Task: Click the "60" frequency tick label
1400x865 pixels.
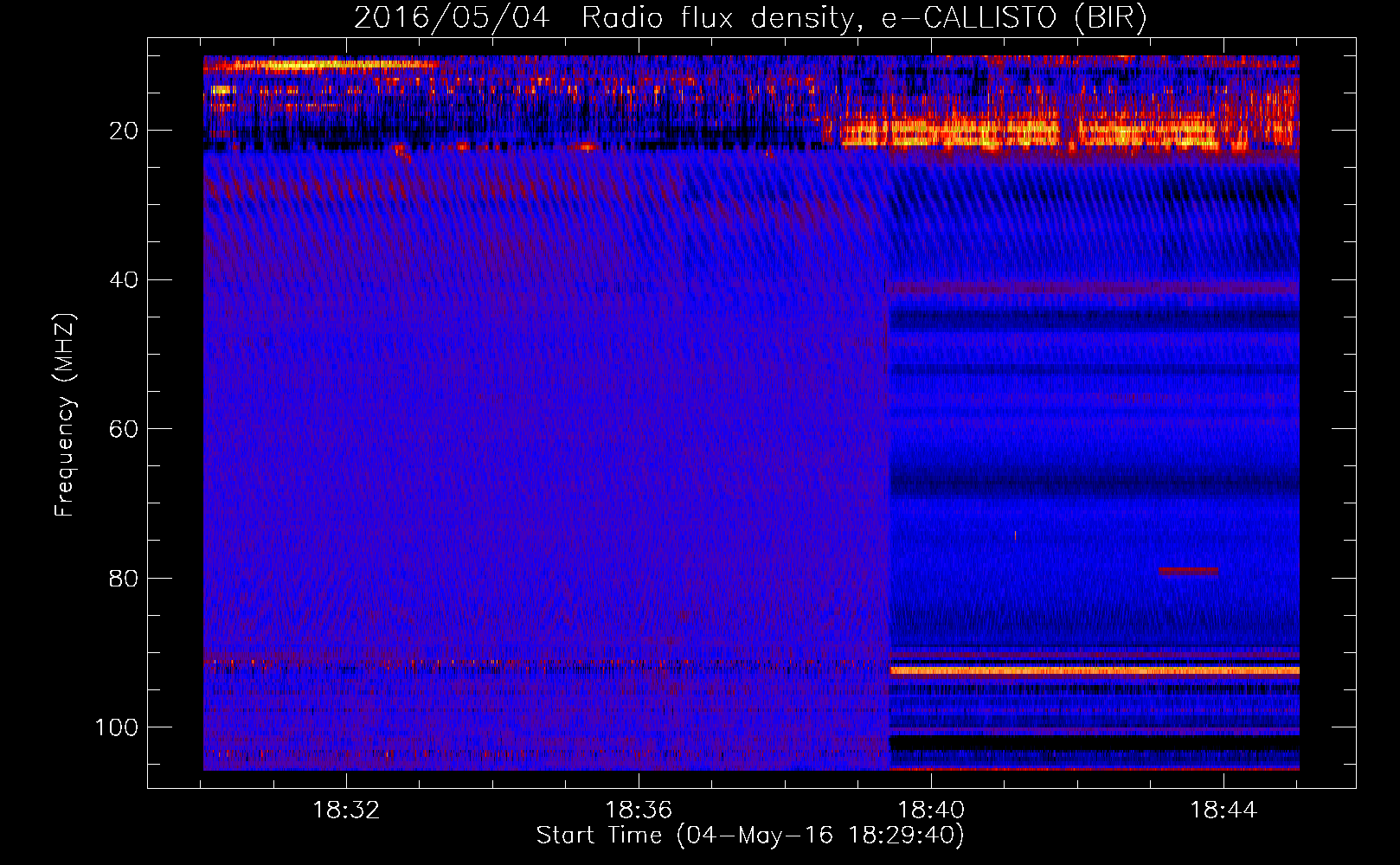Action: [124, 429]
